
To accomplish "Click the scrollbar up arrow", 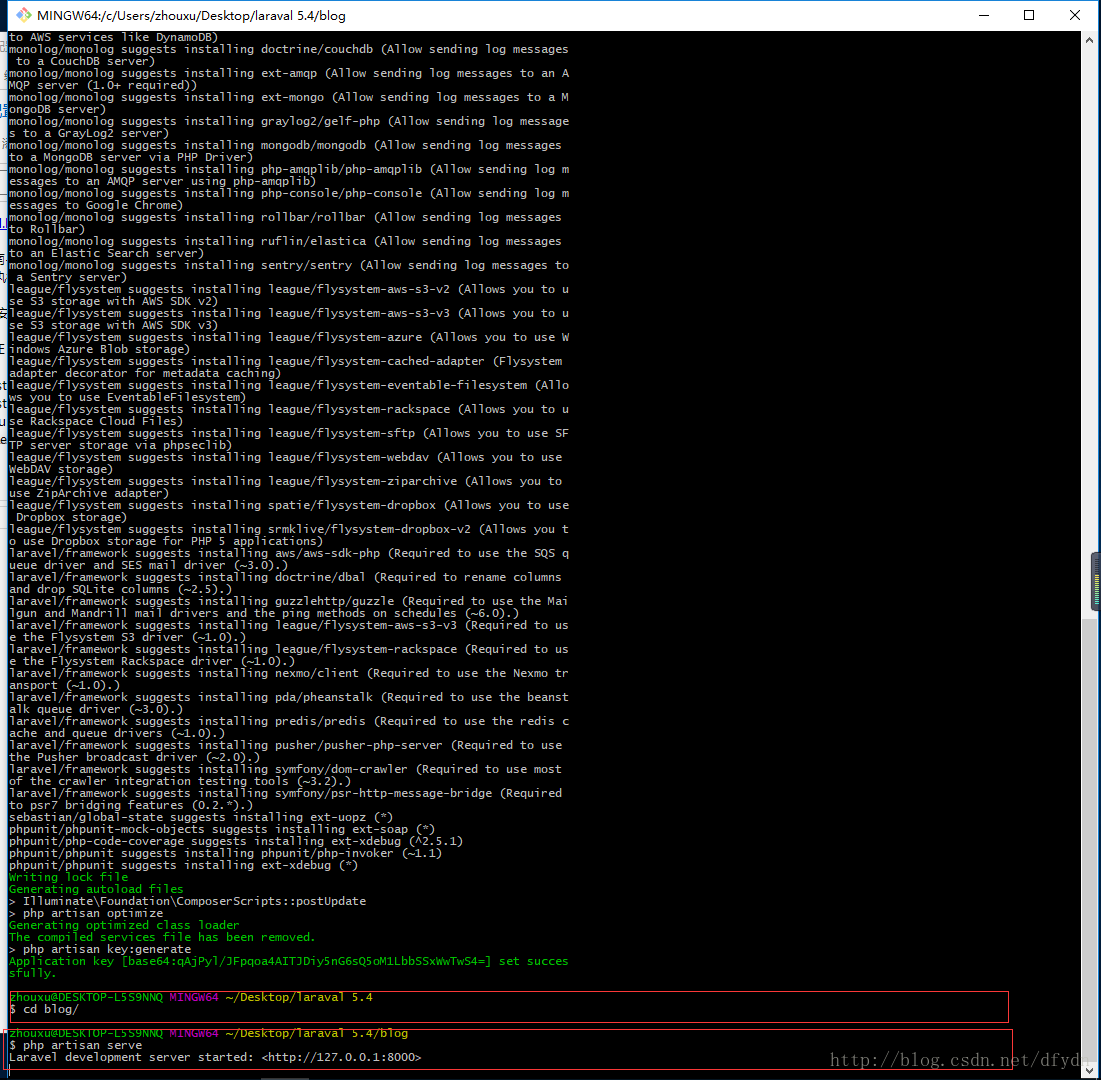I will pos(1089,41).
